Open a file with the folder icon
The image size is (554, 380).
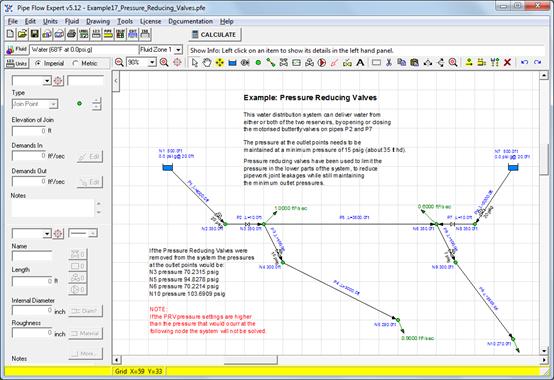[x=22, y=34]
